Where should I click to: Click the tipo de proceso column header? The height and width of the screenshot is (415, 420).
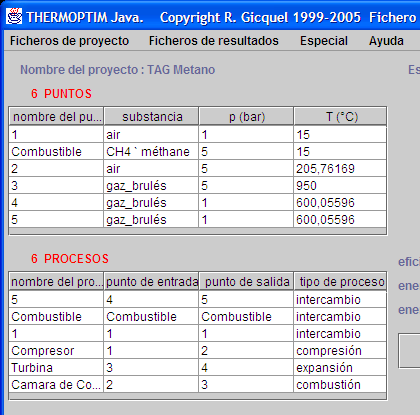[x=340, y=282]
